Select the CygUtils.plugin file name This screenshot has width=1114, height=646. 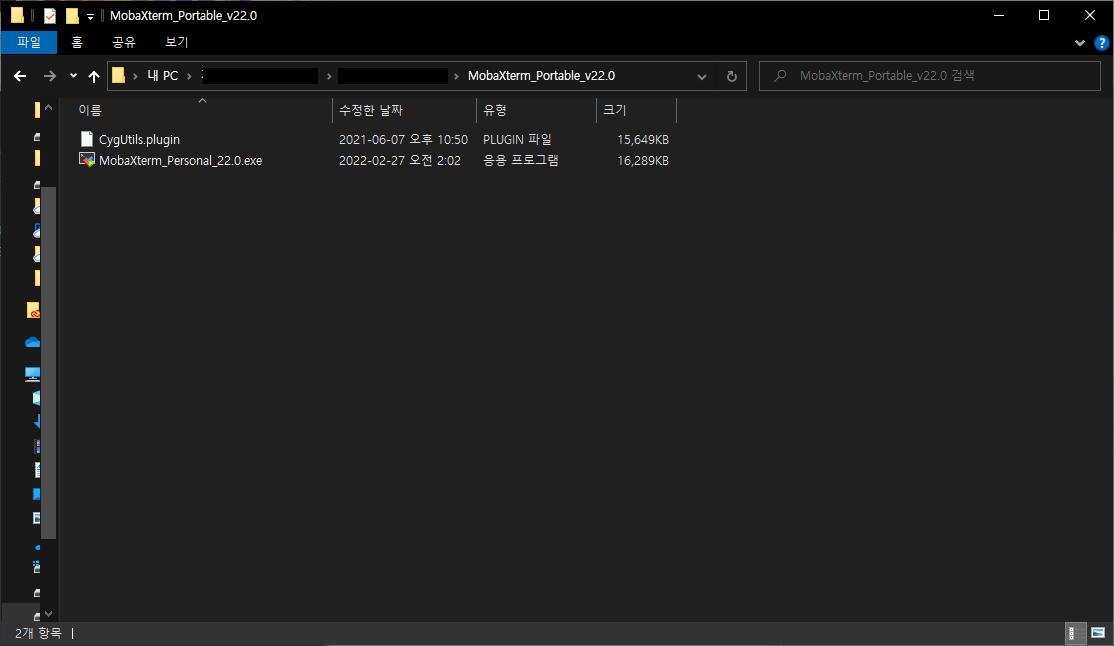click(x=139, y=139)
